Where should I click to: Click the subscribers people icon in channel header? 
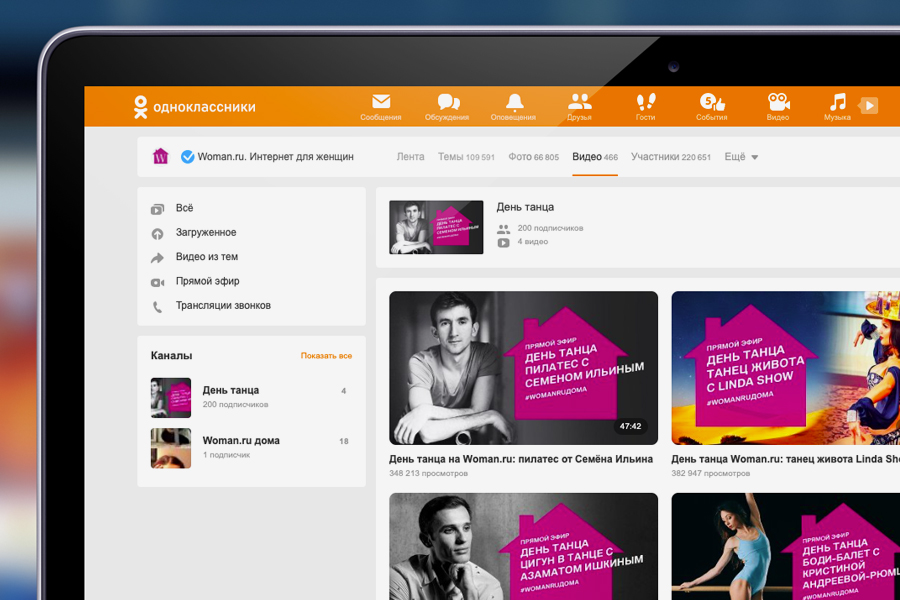coord(503,229)
